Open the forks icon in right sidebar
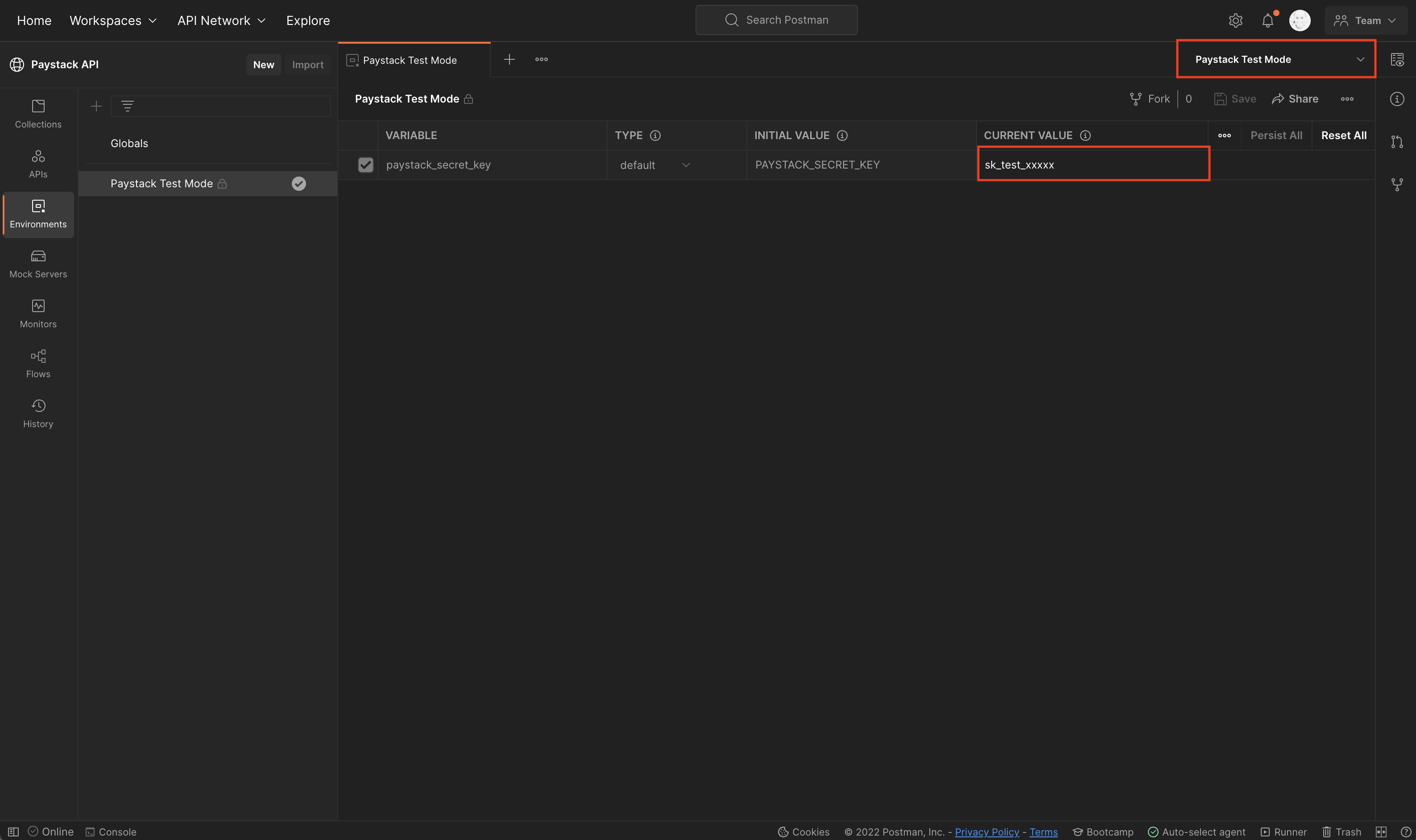 [x=1397, y=185]
